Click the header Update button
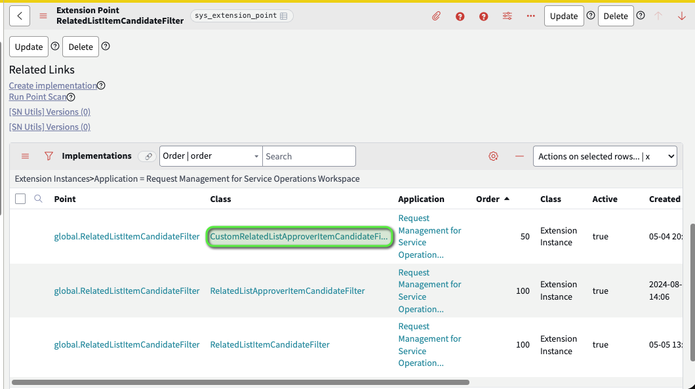 [564, 16]
